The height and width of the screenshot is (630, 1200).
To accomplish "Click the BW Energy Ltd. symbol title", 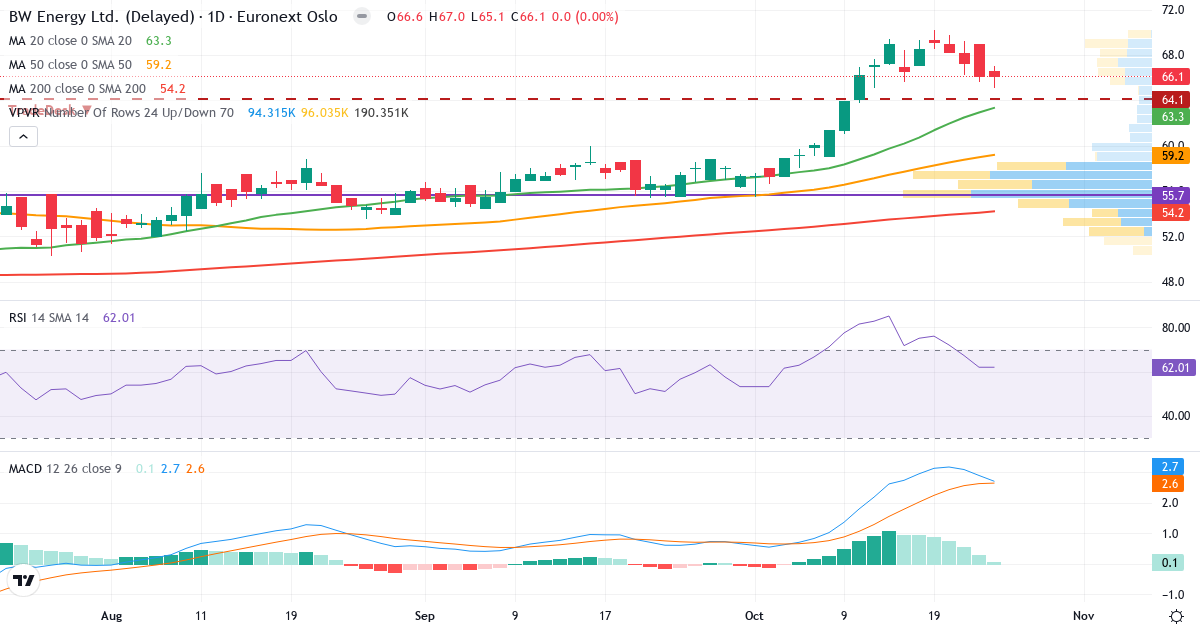I will (x=173, y=17).
